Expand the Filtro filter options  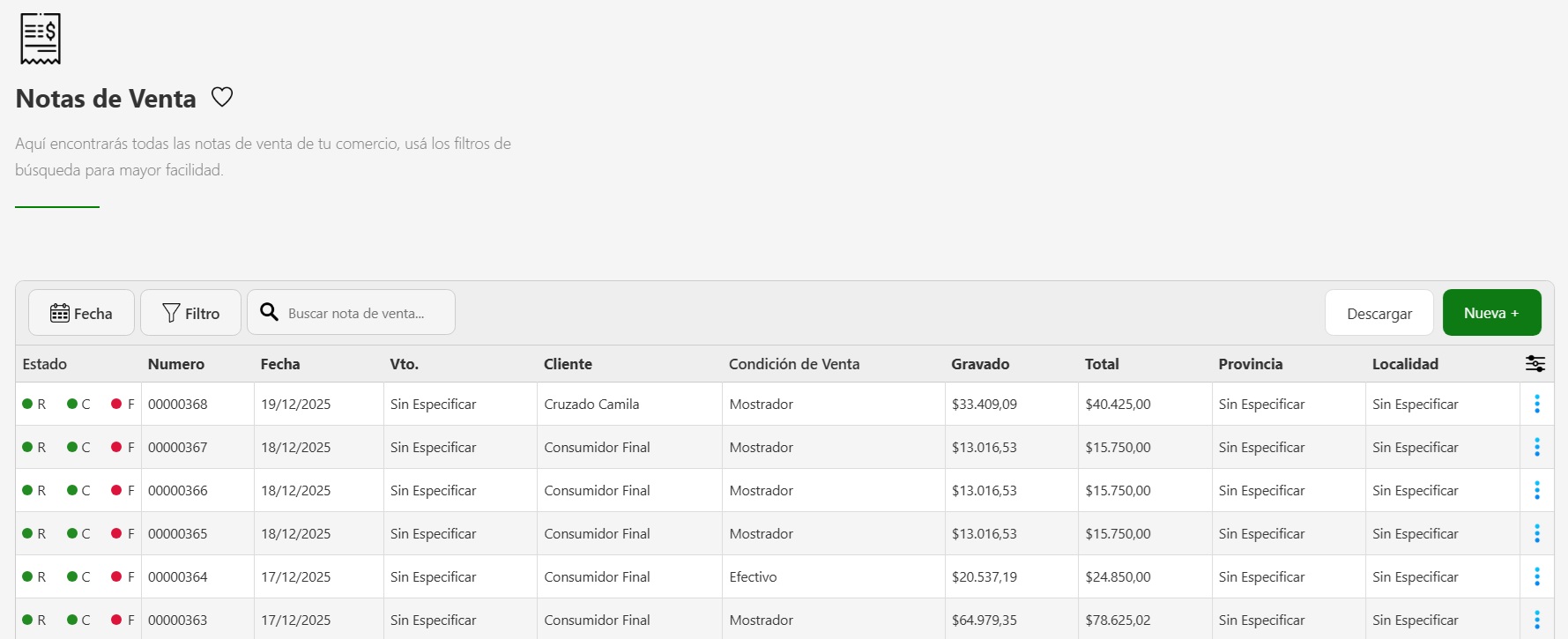click(190, 313)
